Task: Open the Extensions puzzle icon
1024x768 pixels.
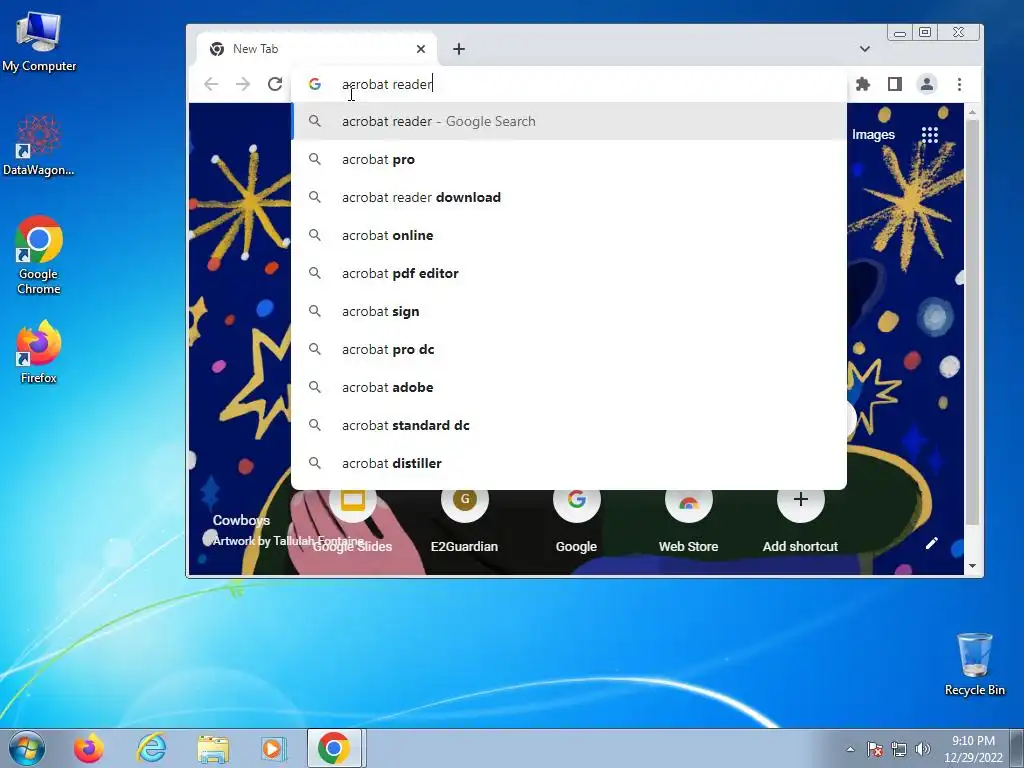Action: pyautogui.click(x=863, y=84)
